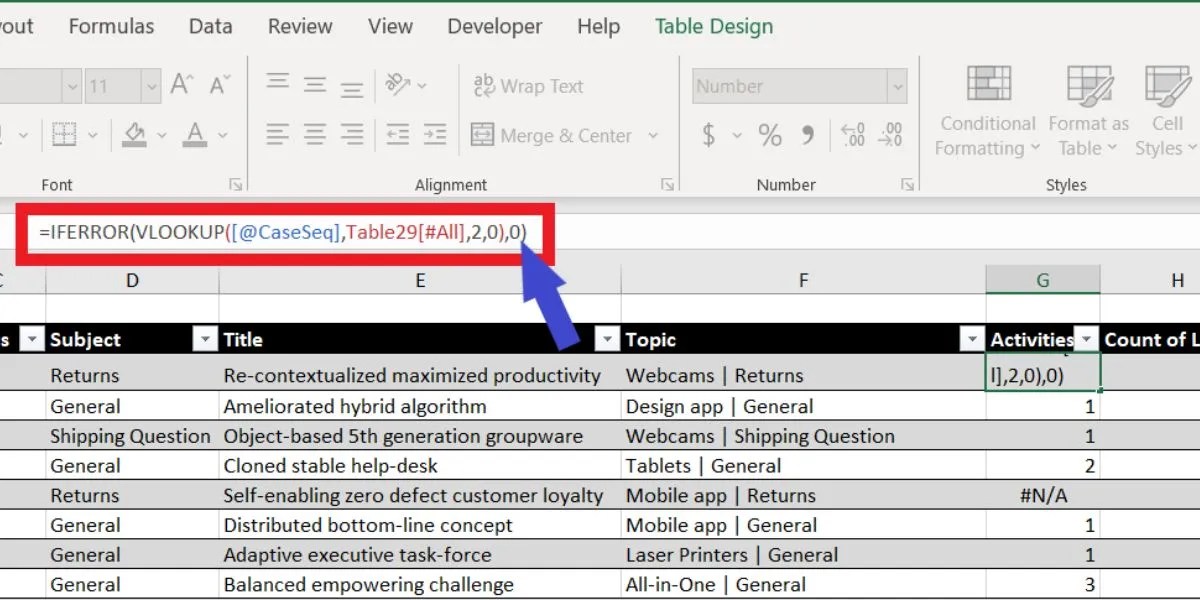The image size is (1200, 600).
Task: Toggle bottom align
Action: (x=350, y=86)
